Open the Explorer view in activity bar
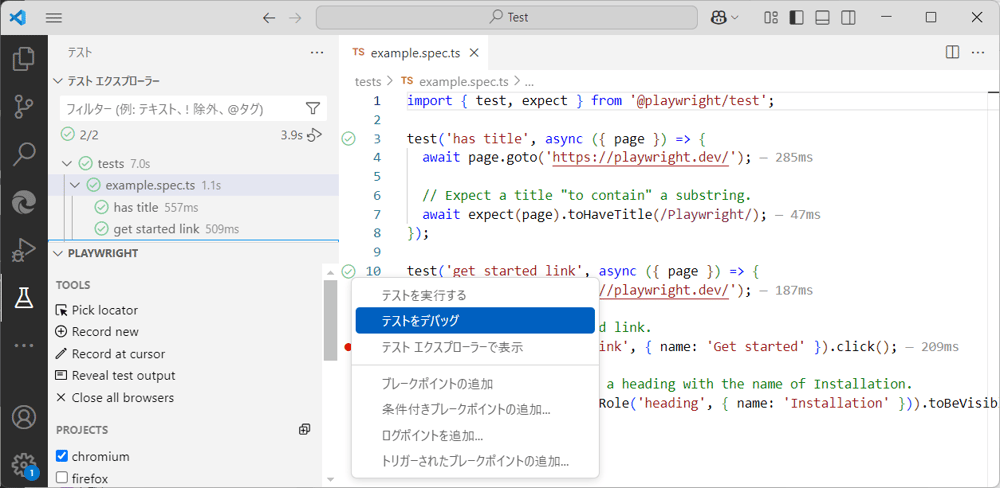The width and height of the screenshot is (1000, 488). click(24, 59)
